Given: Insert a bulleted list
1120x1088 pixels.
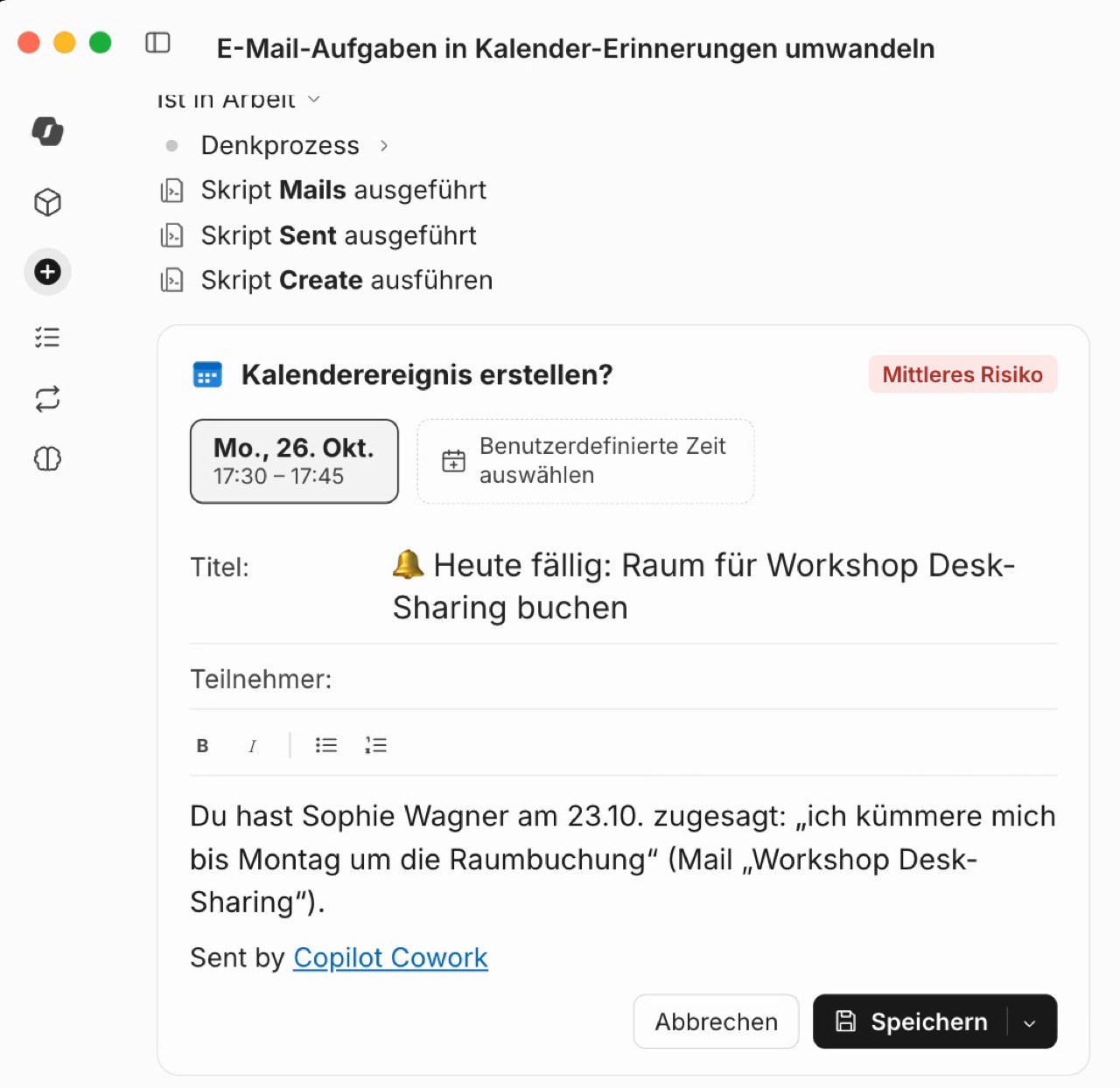Looking at the screenshot, I should (x=326, y=745).
